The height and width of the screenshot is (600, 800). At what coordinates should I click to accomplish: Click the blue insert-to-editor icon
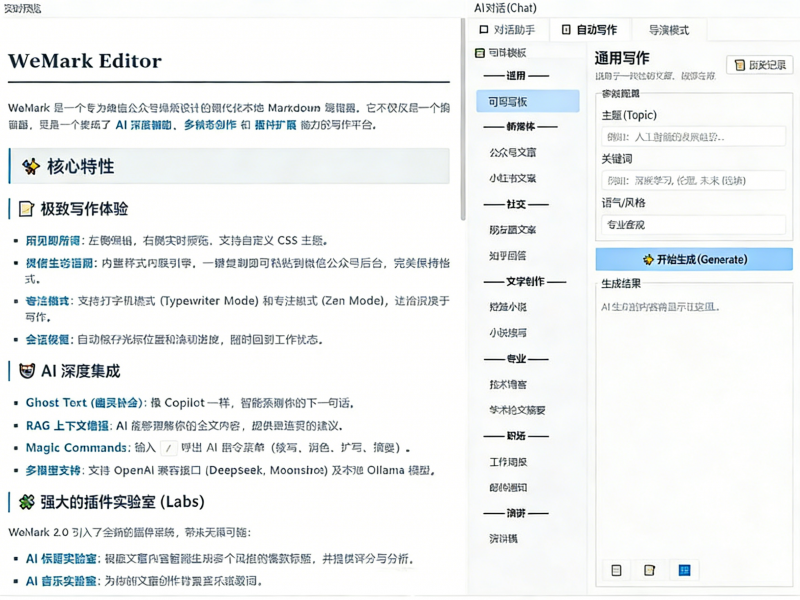[x=684, y=570]
